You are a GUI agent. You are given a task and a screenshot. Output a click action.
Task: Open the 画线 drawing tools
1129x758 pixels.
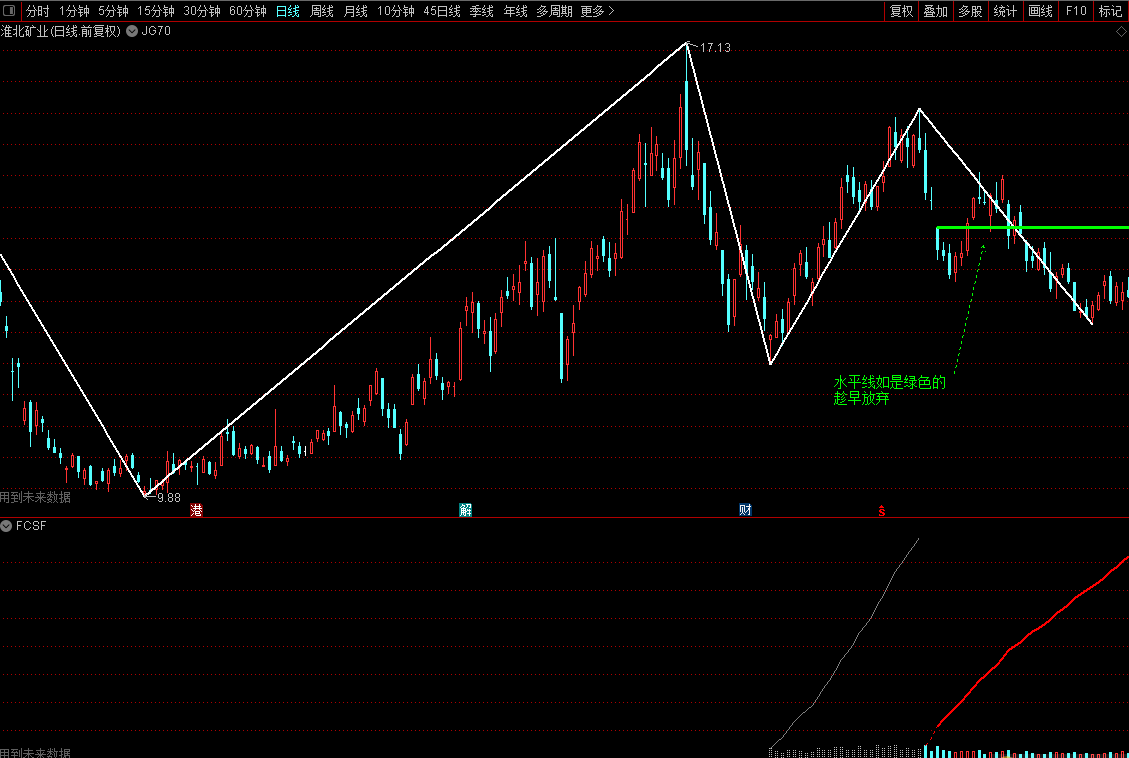coord(1040,11)
